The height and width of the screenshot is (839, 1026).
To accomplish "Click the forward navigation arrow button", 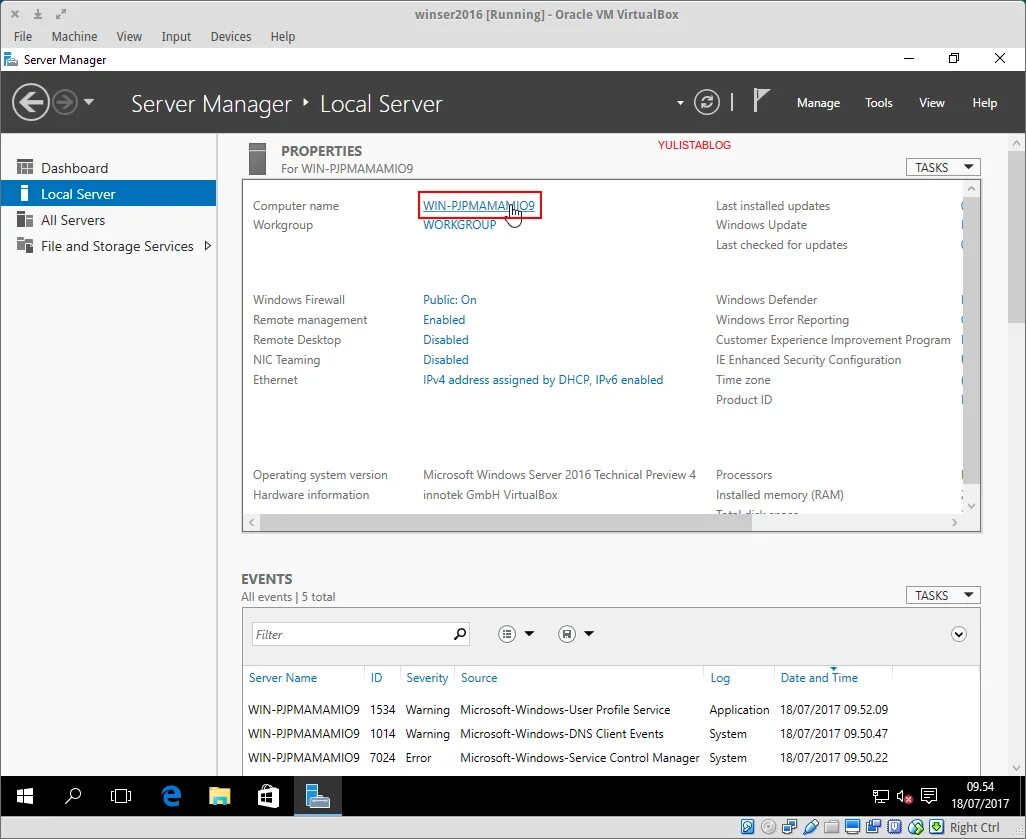I will click(x=65, y=102).
